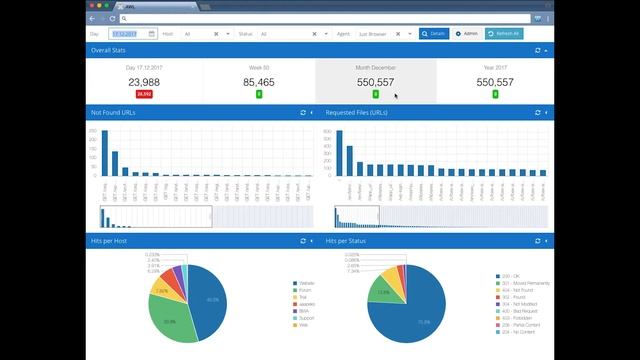
Task: Collapse the Hits per Status panel
Action: pyautogui.click(x=546, y=241)
